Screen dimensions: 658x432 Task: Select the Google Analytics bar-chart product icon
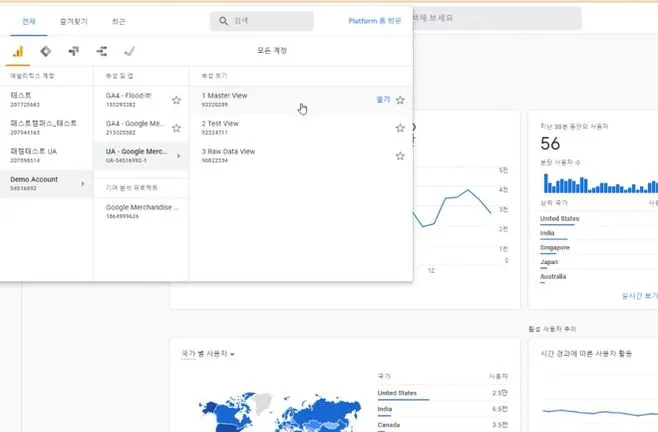tap(18, 51)
